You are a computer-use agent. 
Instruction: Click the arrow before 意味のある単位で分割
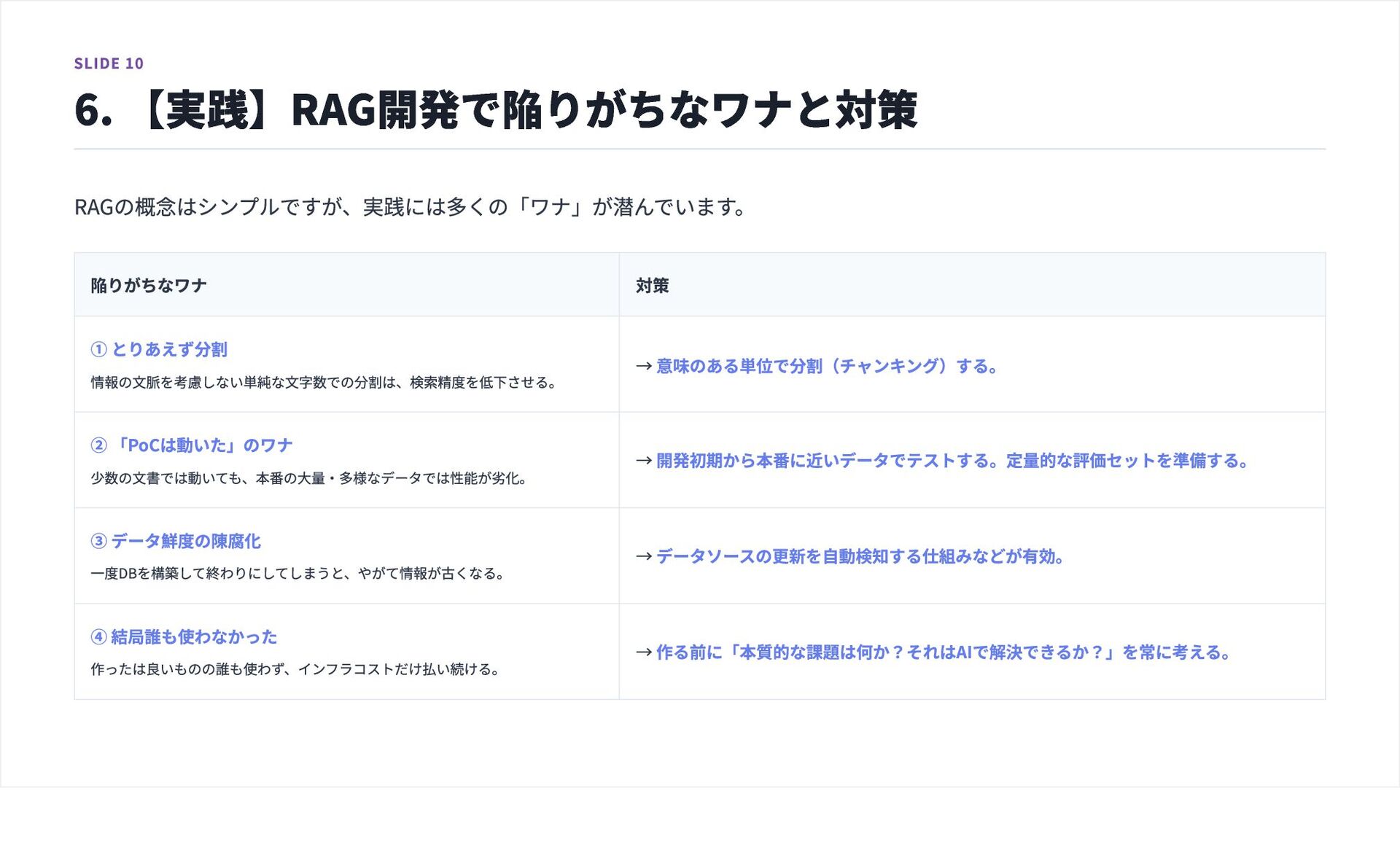click(x=643, y=366)
